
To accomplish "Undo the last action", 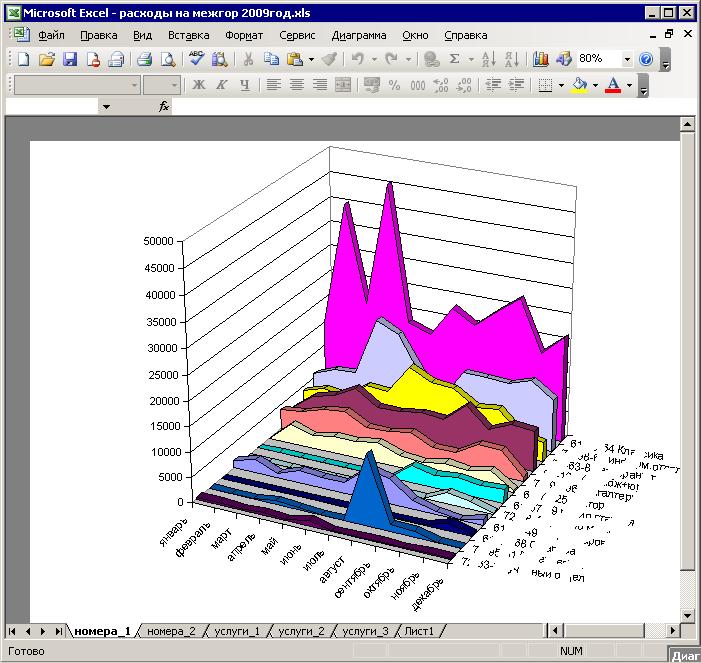I will [358, 59].
